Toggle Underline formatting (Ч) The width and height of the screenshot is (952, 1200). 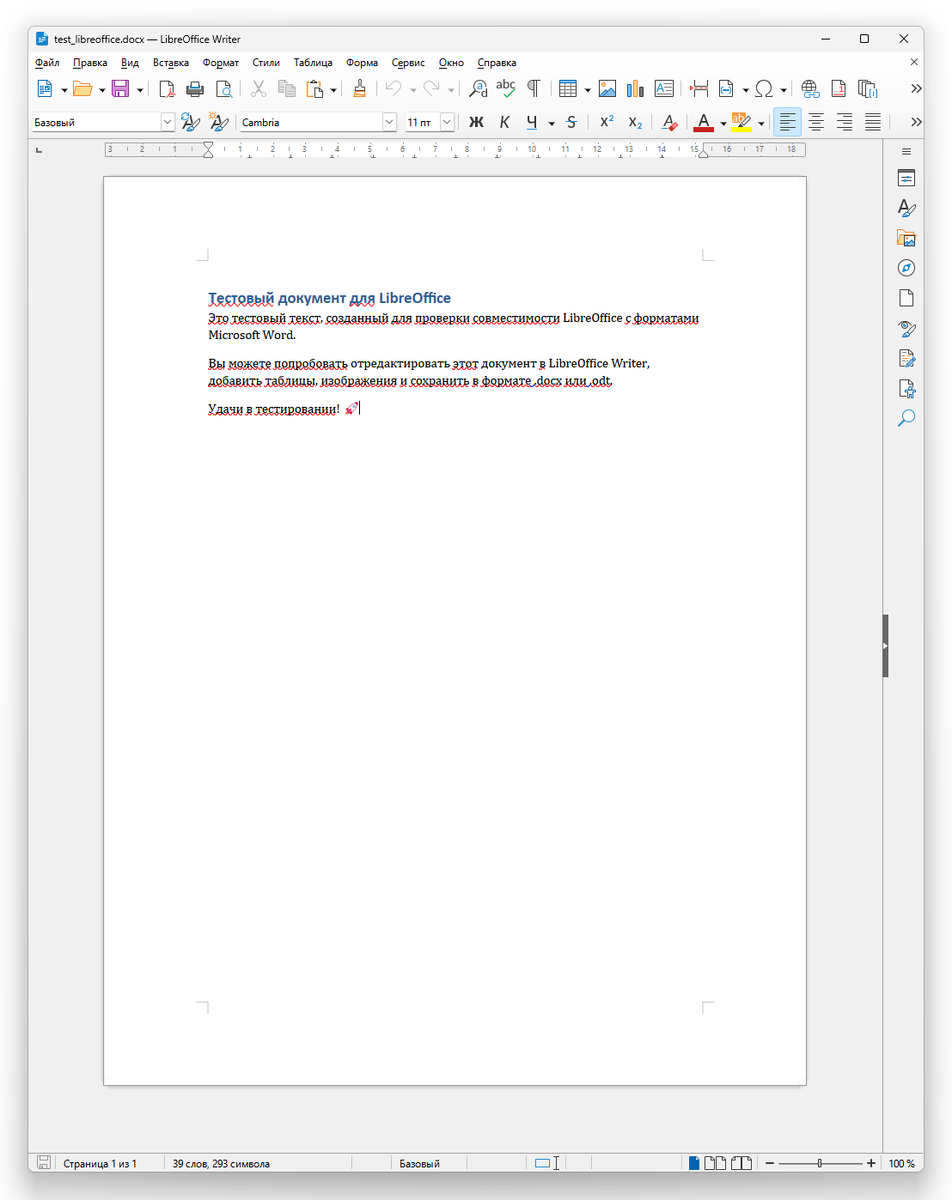coord(532,122)
